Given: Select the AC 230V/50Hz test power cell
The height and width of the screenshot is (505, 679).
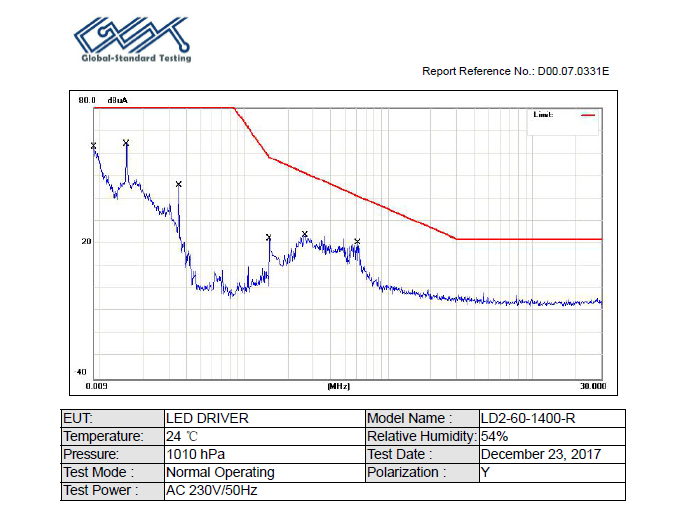Looking at the screenshot, I should 395,491.
